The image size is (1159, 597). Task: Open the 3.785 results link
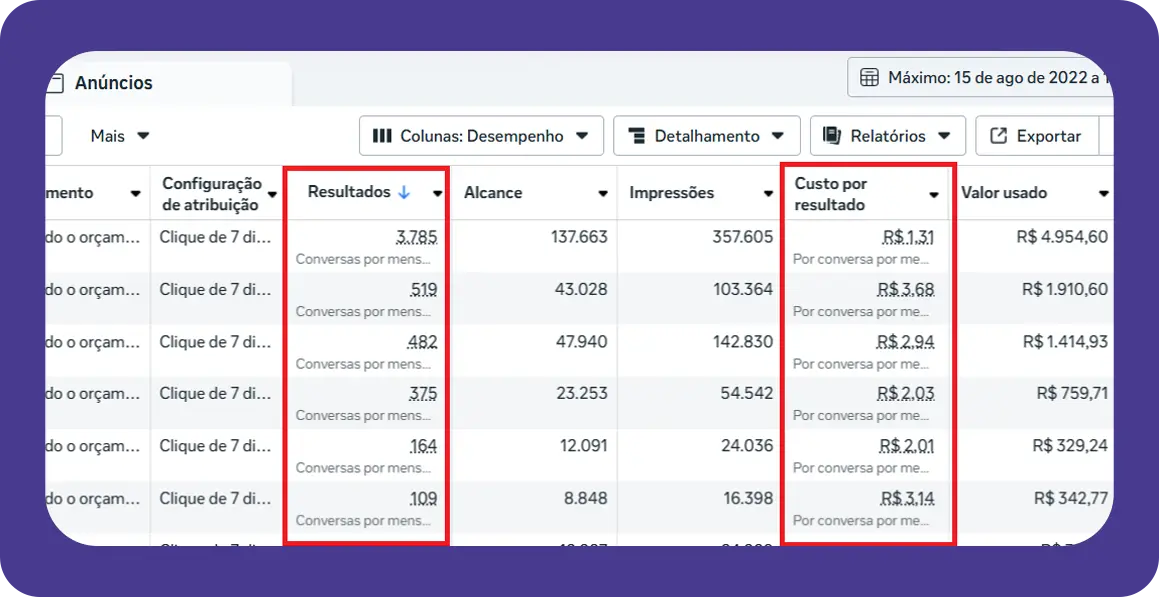(417, 237)
